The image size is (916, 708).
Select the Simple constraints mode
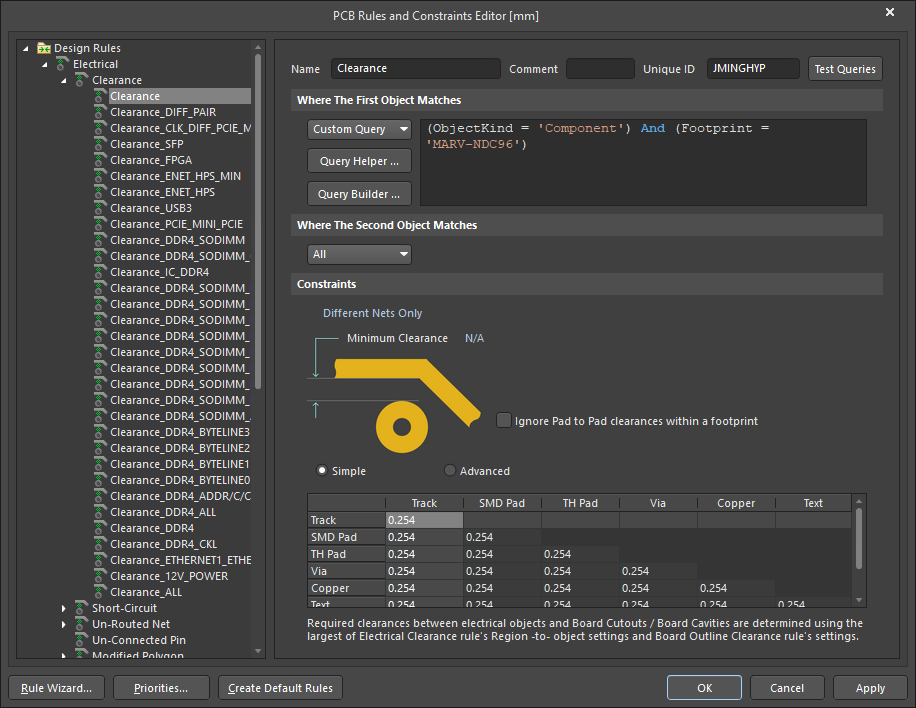coord(321,470)
